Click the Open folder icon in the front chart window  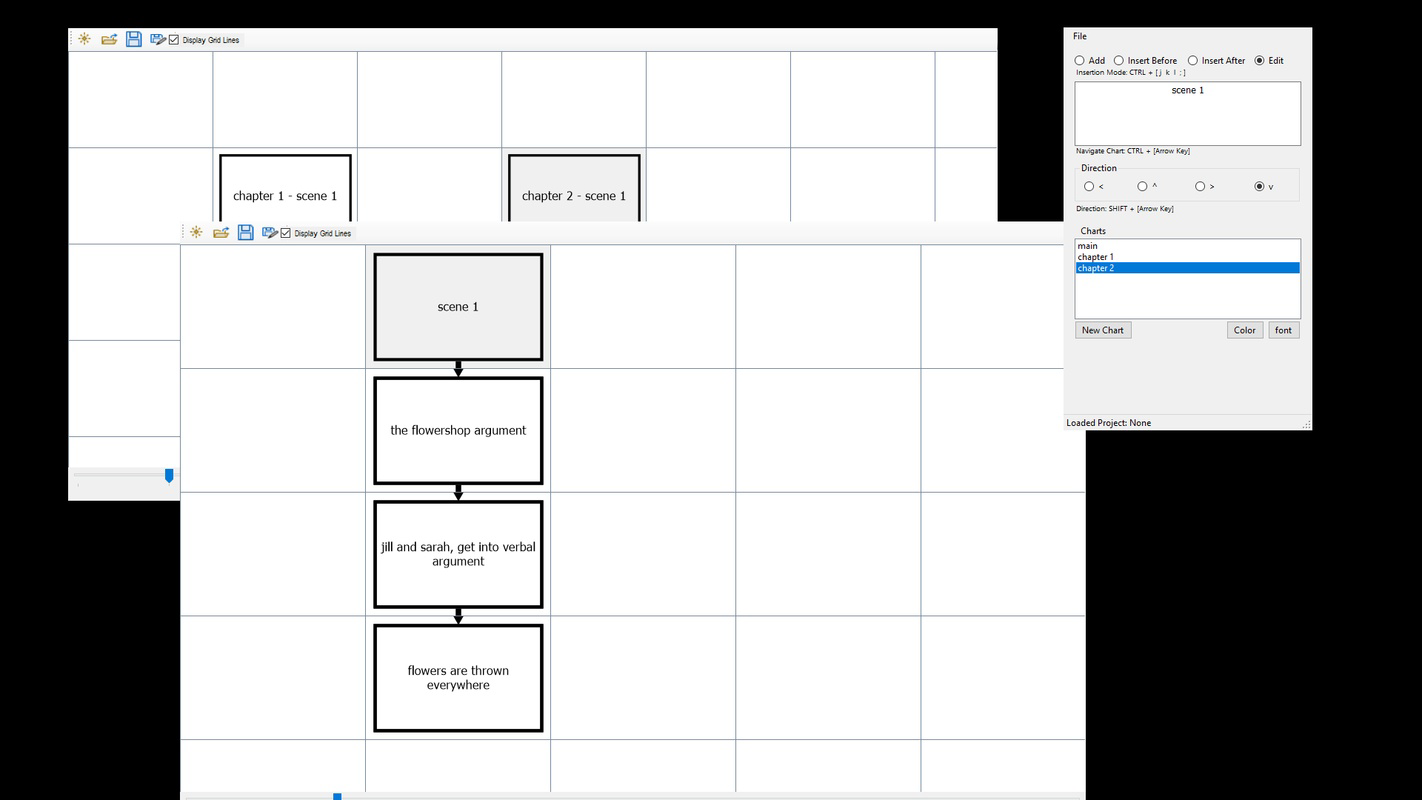(221, 232)
